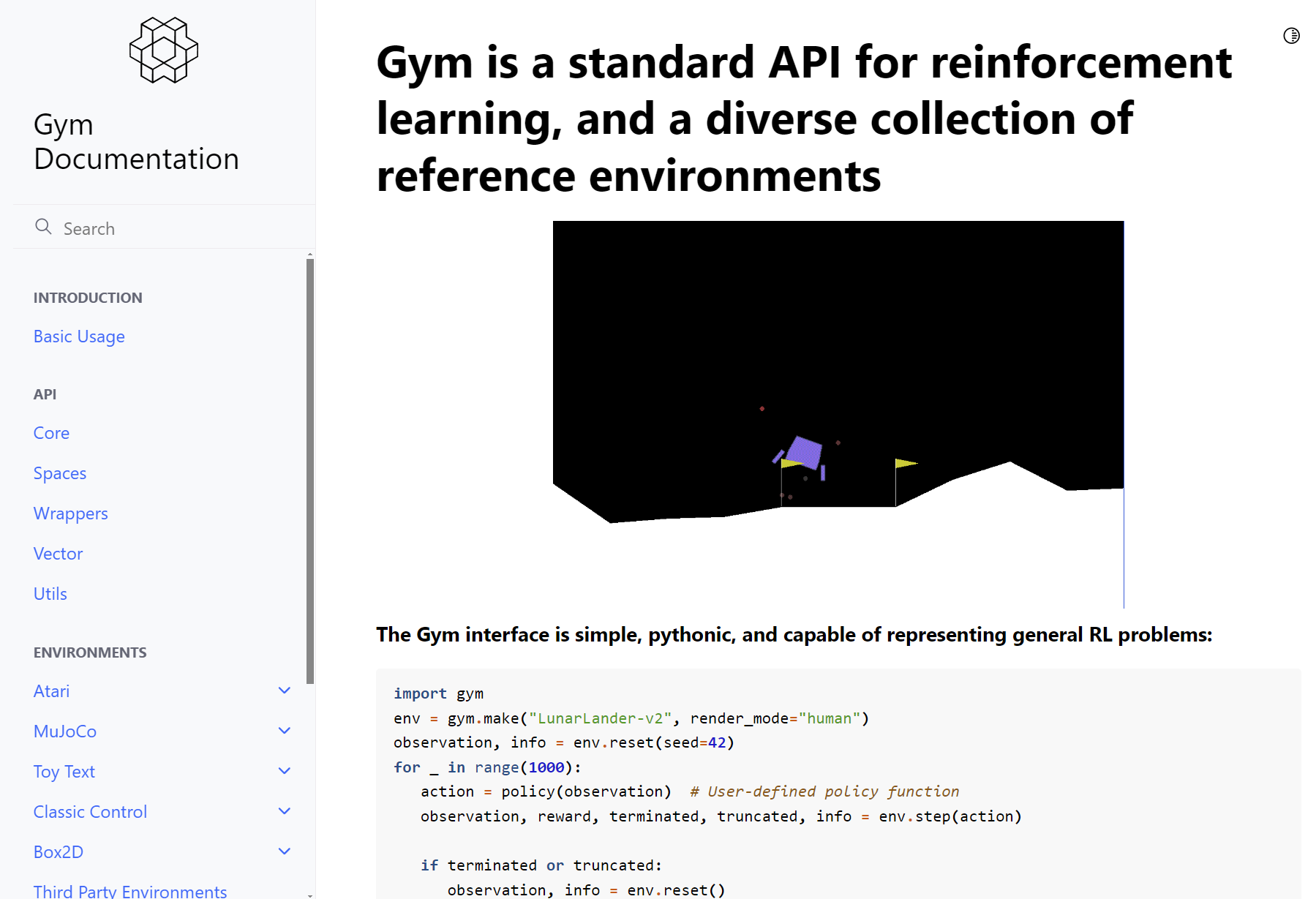Go to the Core API page
This screenshot has width=1316, height=899.
pyautogui.click(x=51, y=433)
